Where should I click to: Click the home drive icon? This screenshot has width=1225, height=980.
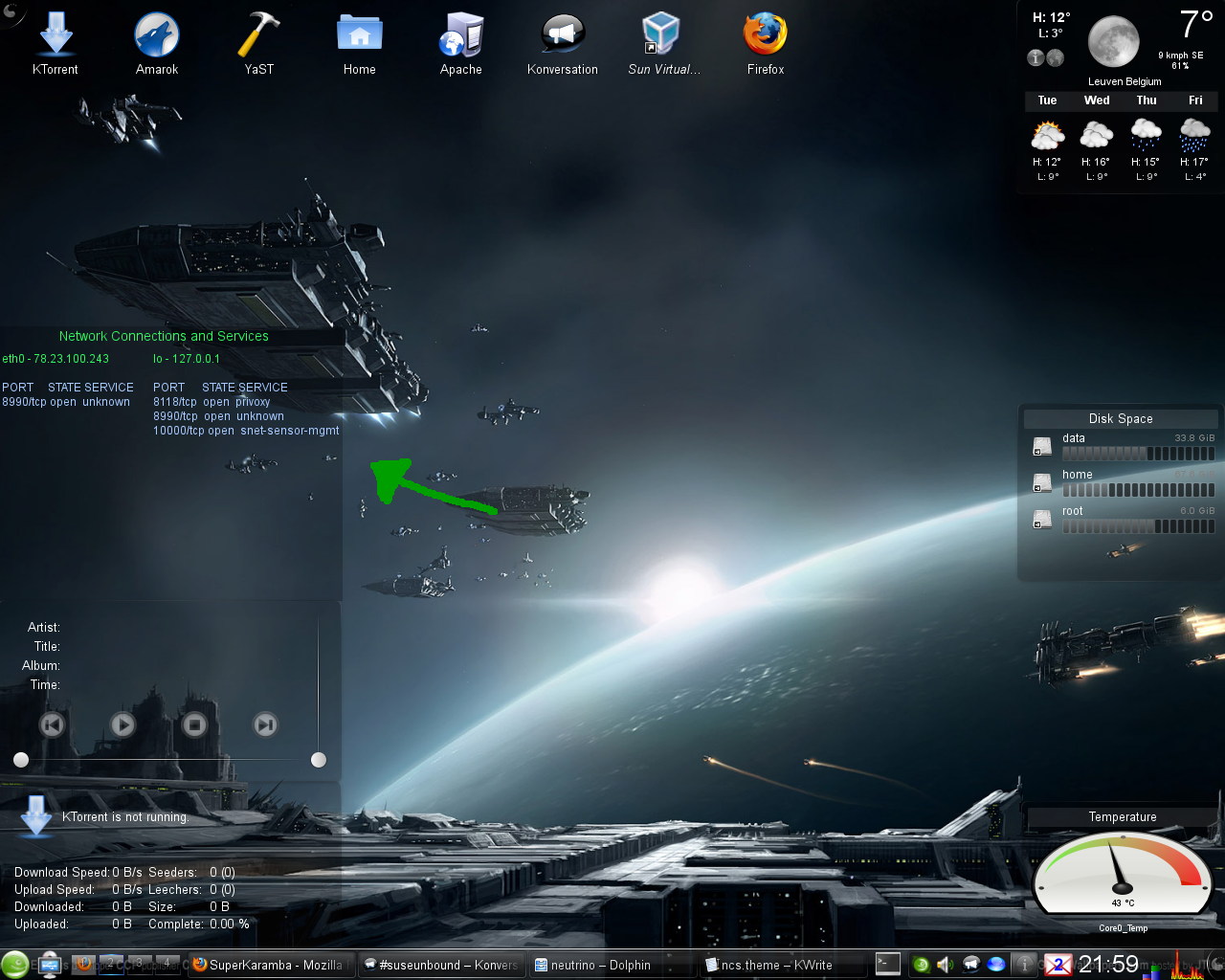pos(1042,483)
